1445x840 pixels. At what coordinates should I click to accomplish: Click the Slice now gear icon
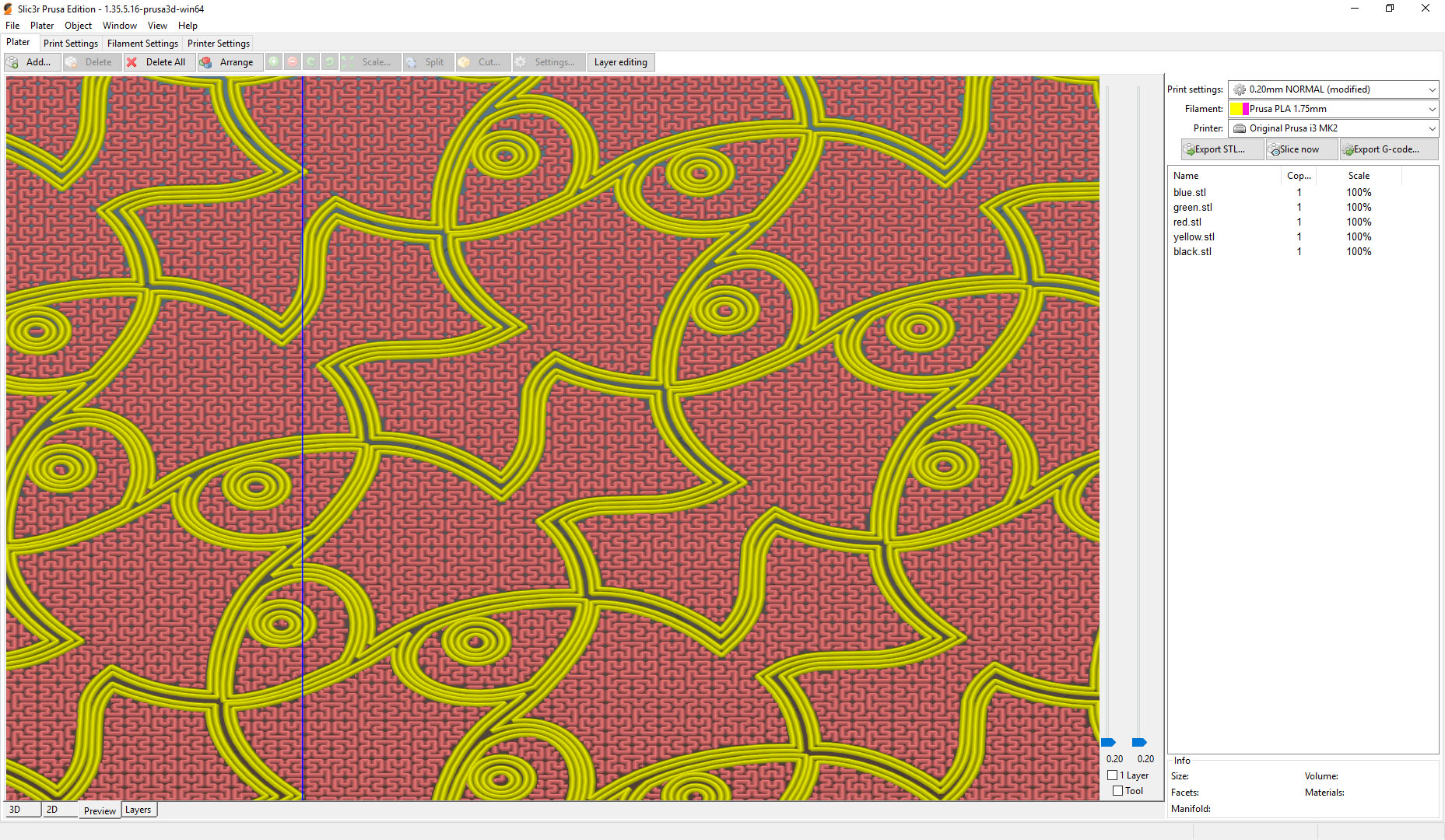pos(1275,149)
